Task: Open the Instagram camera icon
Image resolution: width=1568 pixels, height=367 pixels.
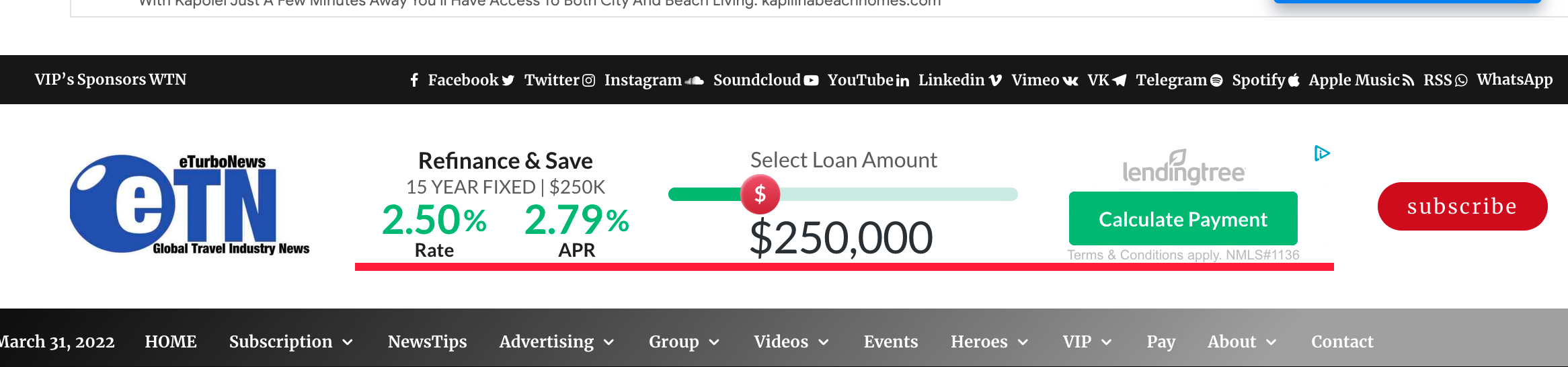Action: (588, 81)
